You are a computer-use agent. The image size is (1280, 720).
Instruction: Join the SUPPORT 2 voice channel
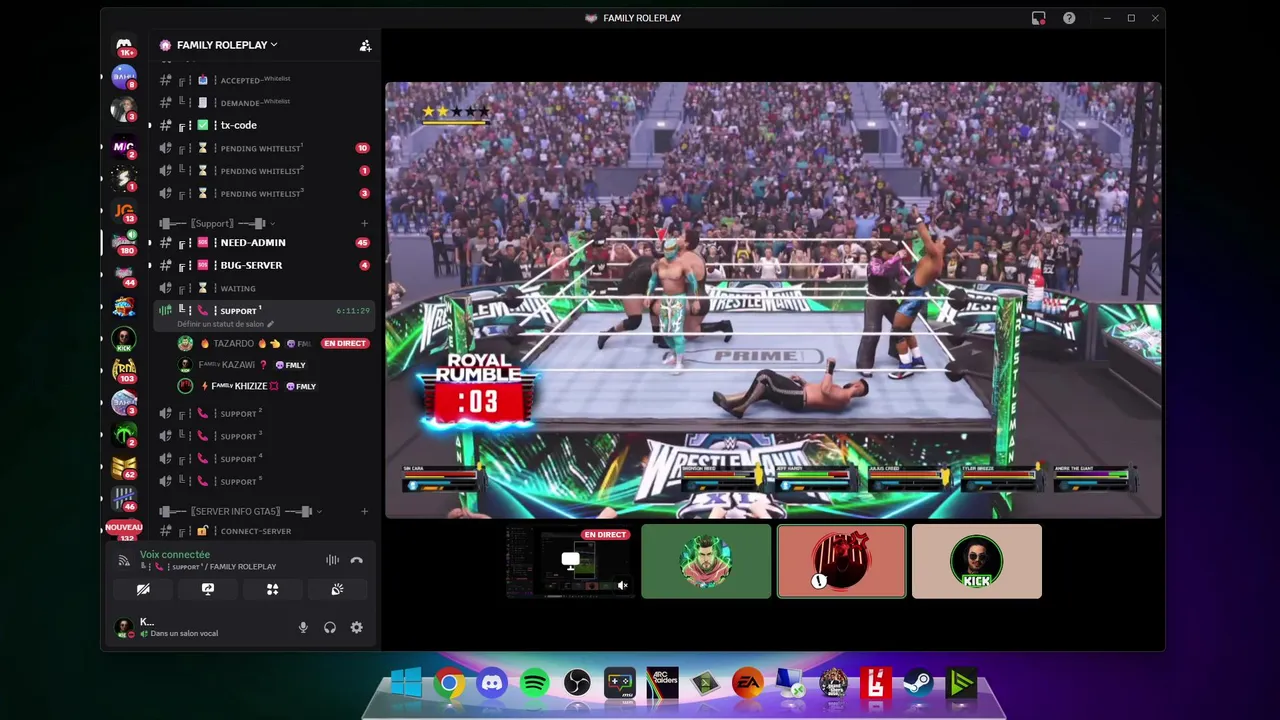click(x=265, y=413)
